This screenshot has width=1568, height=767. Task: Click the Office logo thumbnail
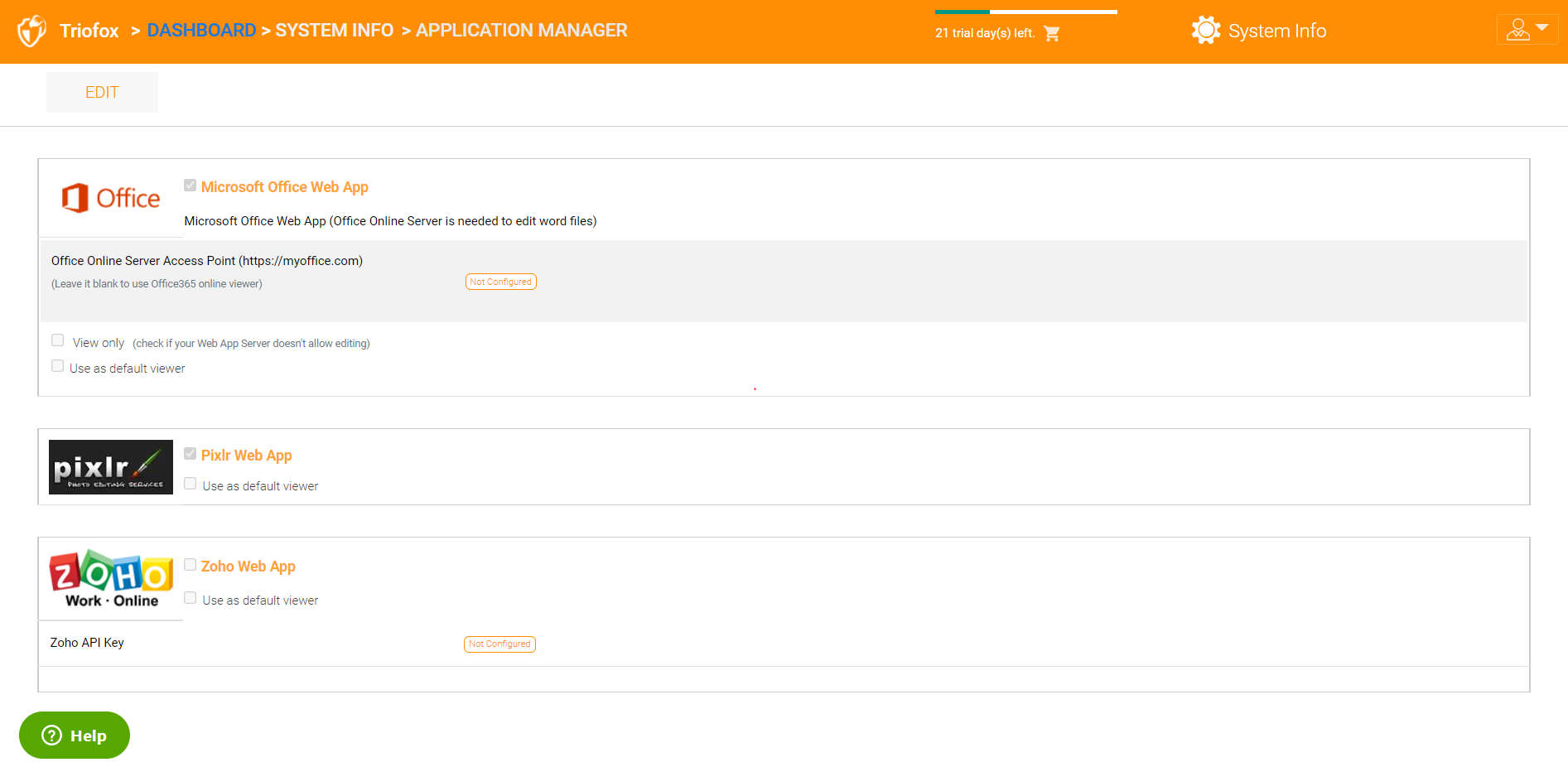coord(111,198)
